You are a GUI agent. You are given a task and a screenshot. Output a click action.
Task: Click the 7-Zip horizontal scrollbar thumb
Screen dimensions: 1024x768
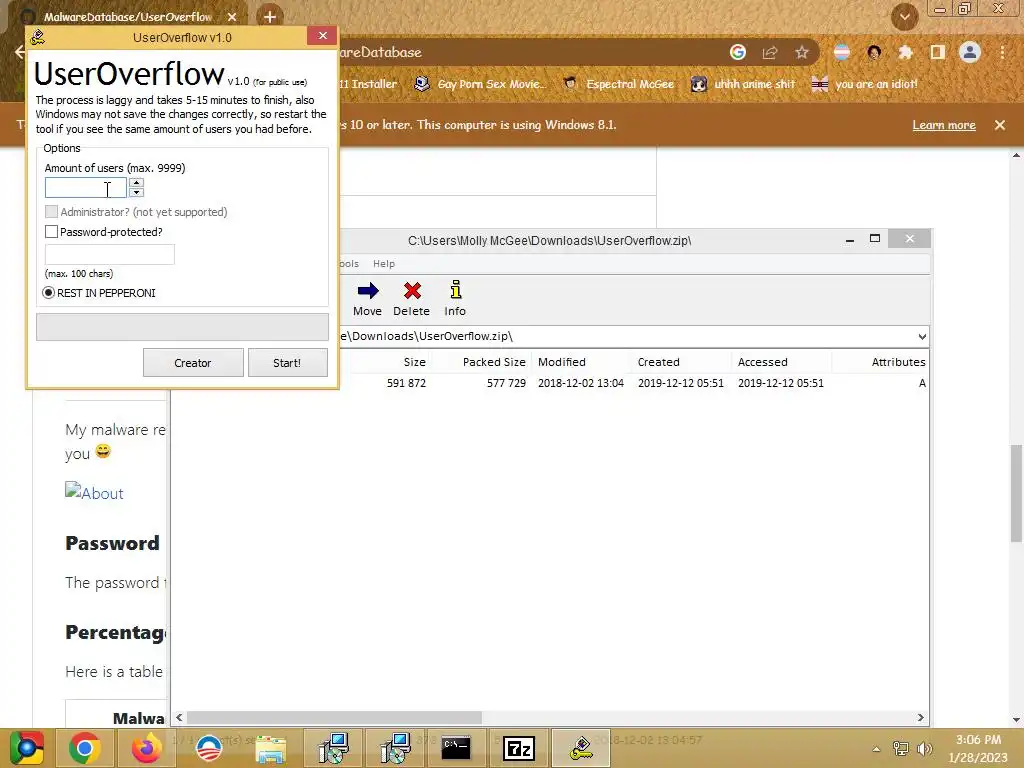coord(334,718)
